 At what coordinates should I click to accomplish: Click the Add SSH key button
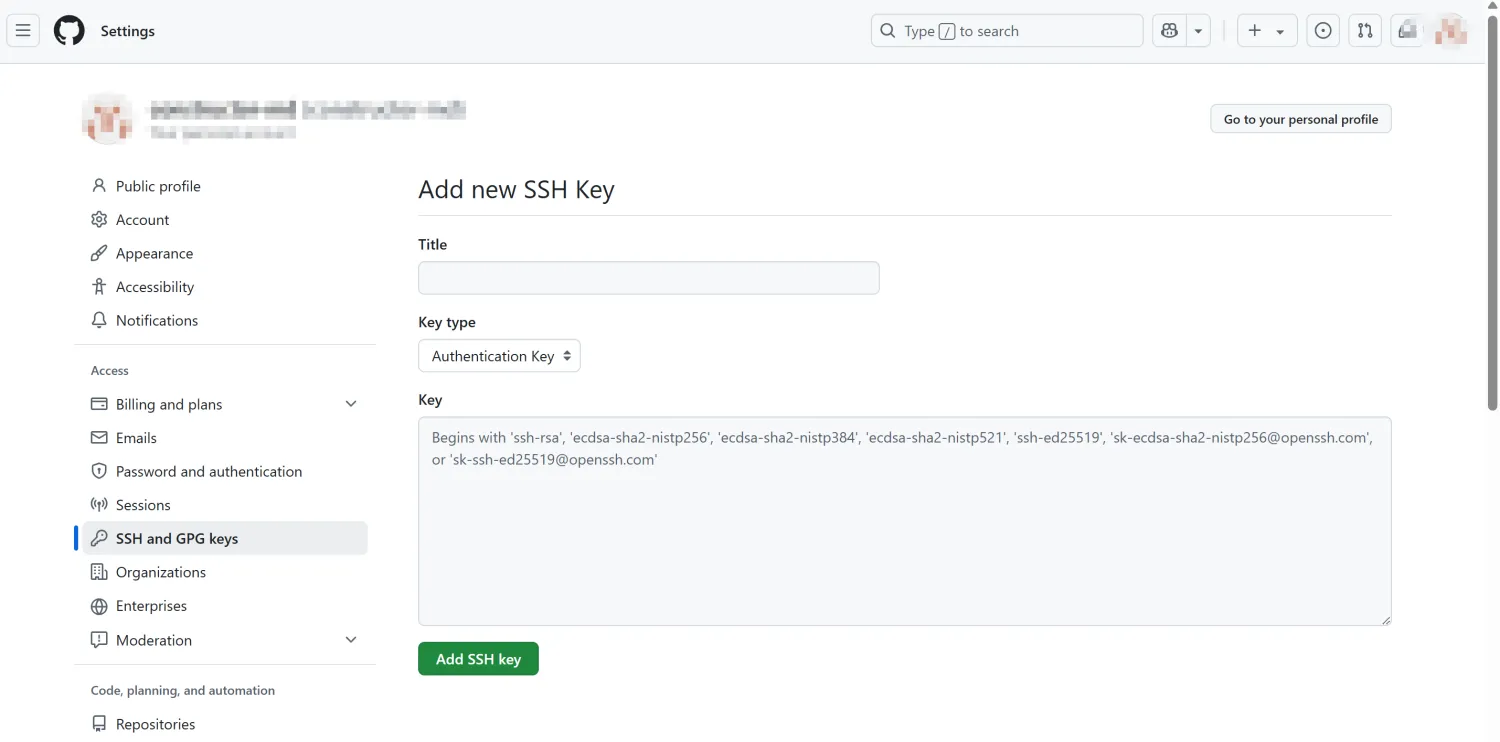tap(478, 658)
